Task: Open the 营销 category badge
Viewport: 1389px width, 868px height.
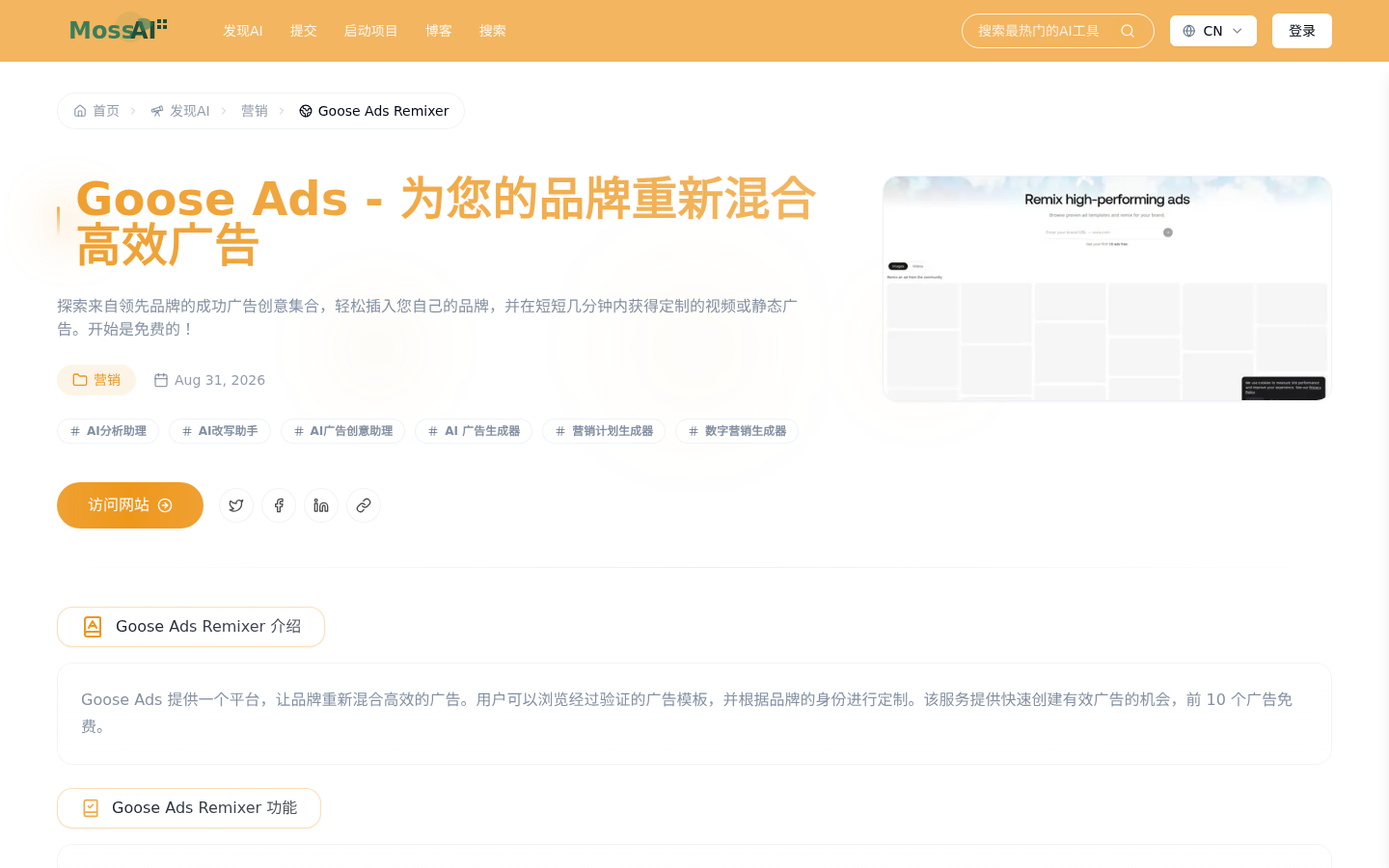Action: pyautogui.click(x=96, y=380)
